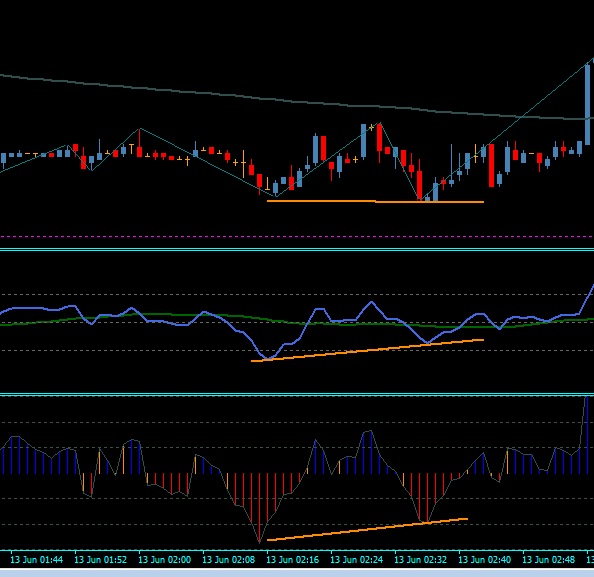Select the orange support line under price lows
Image resolution: width=594 pixels, height=577 pixels.
[375, 202]
